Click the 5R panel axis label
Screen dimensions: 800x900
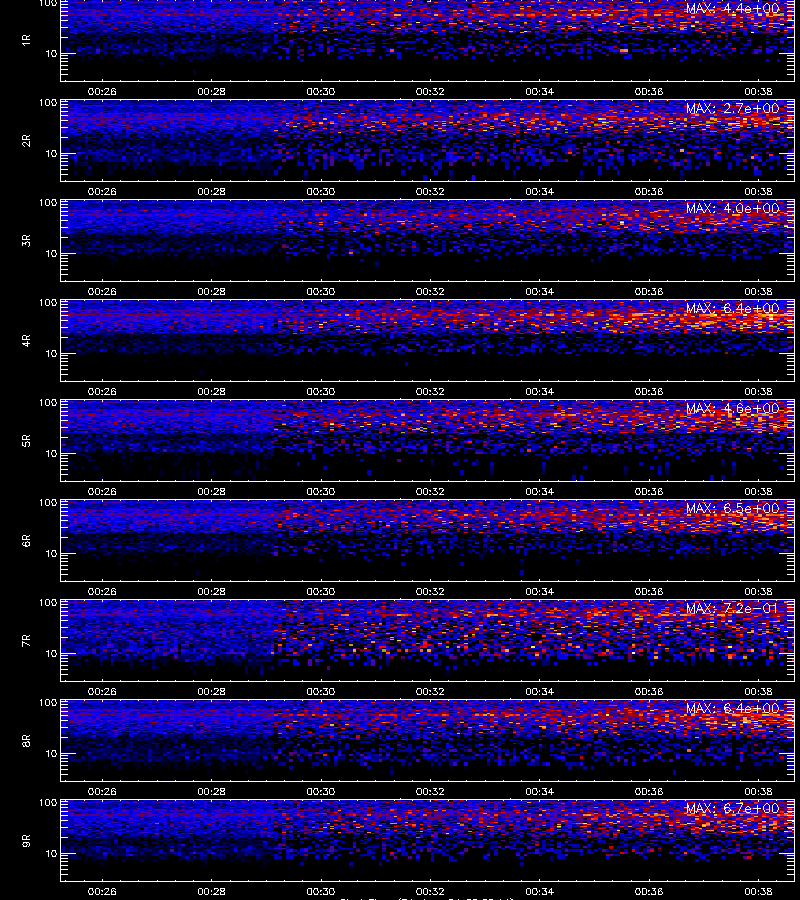coord(26,441)
